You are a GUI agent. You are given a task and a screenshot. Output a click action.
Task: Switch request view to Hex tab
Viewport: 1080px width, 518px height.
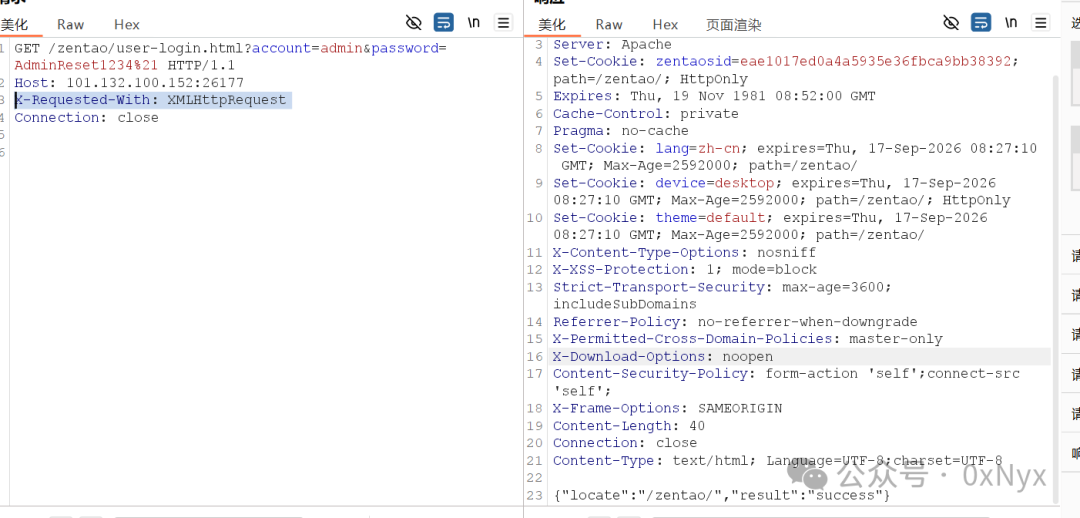tap(127, 25)
